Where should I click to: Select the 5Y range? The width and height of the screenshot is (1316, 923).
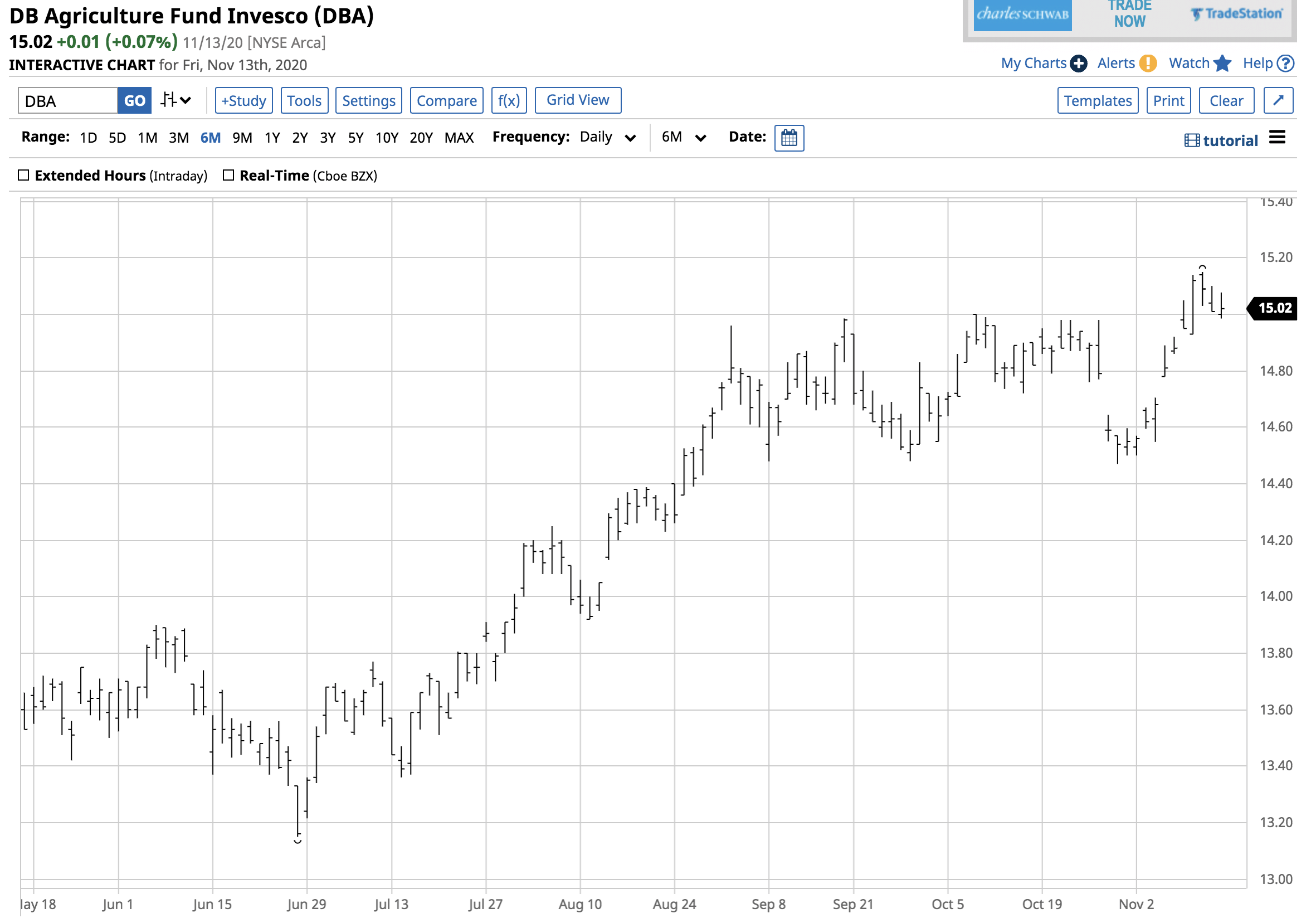pyautogui.click(x=356, y=138)
